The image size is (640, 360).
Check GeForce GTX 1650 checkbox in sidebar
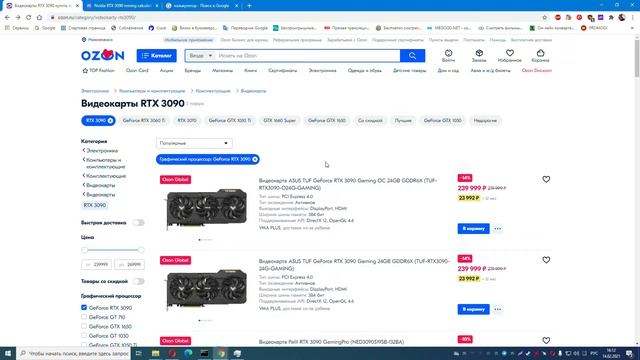point(84,326)
